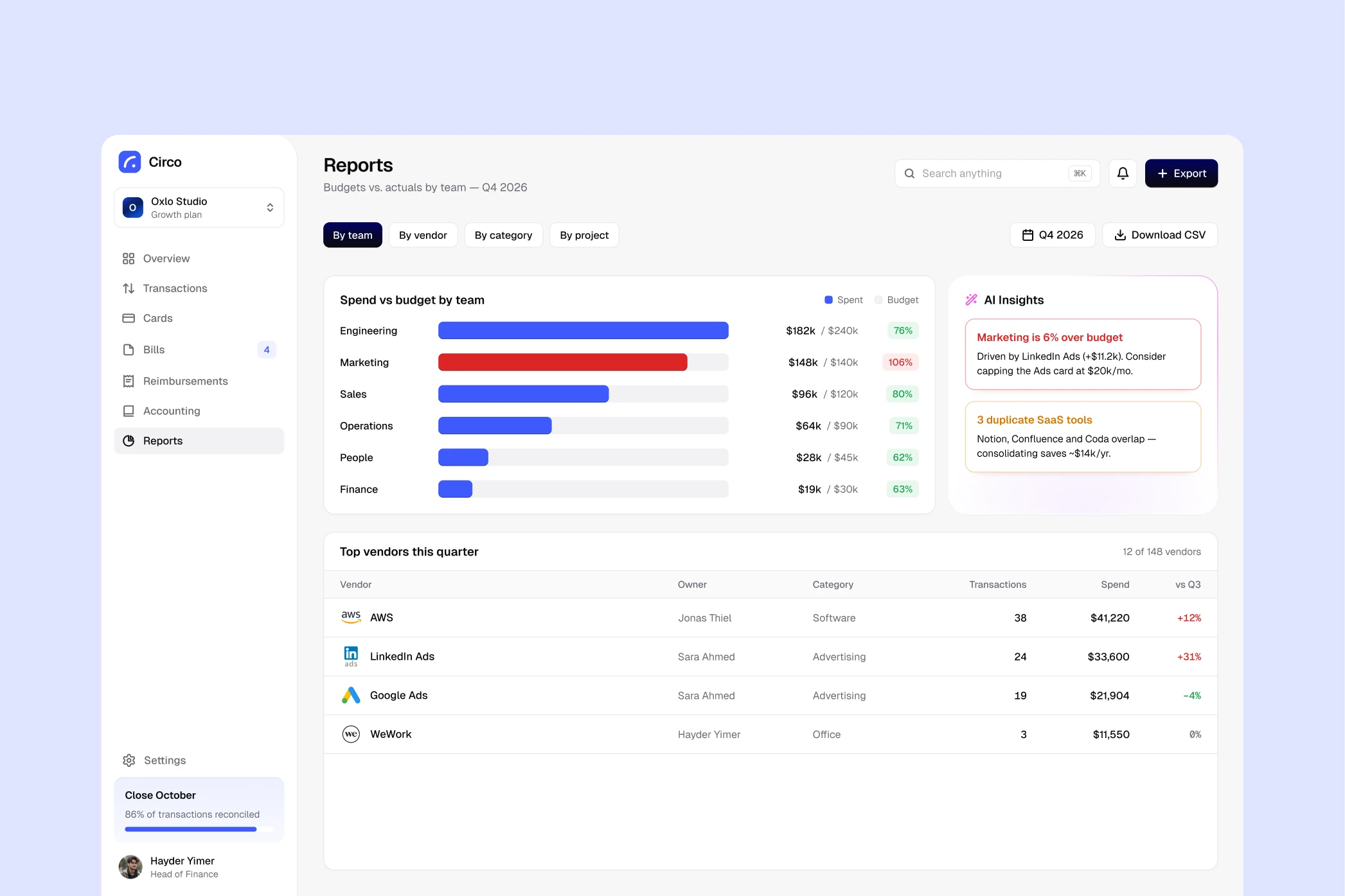Image resolution: width=1345 pixels, height=896 pixels.
Task: Click the Circo logo icon
Action: click(130, 162)
